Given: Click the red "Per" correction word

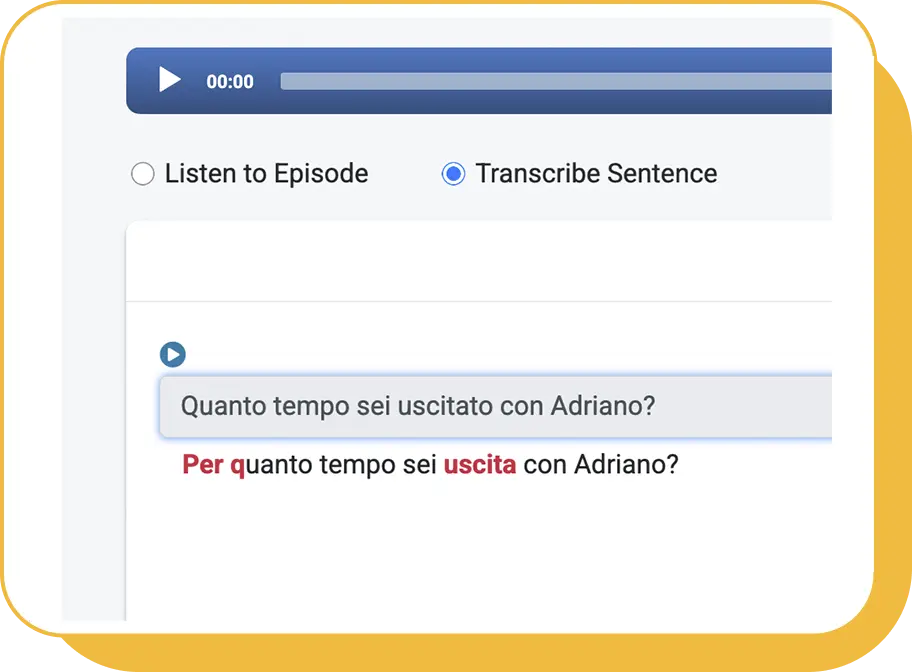Looking at the screenshot, I should [202, 465].
